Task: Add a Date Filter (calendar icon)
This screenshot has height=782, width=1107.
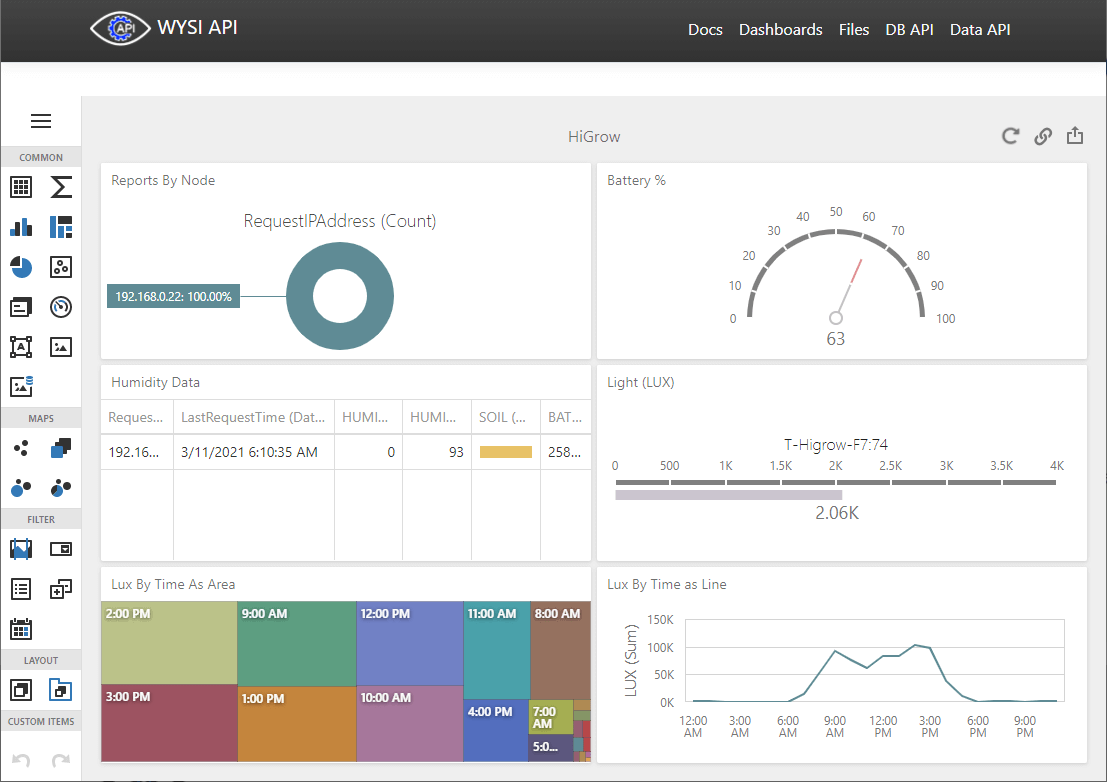Action: click(21, 629)
